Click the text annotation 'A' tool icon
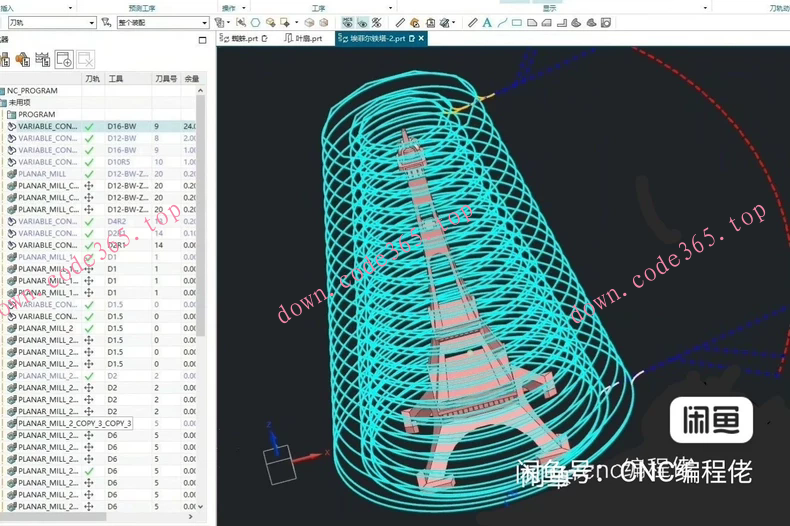The height and width of the screenshot is (526, 790). point(487,22)
